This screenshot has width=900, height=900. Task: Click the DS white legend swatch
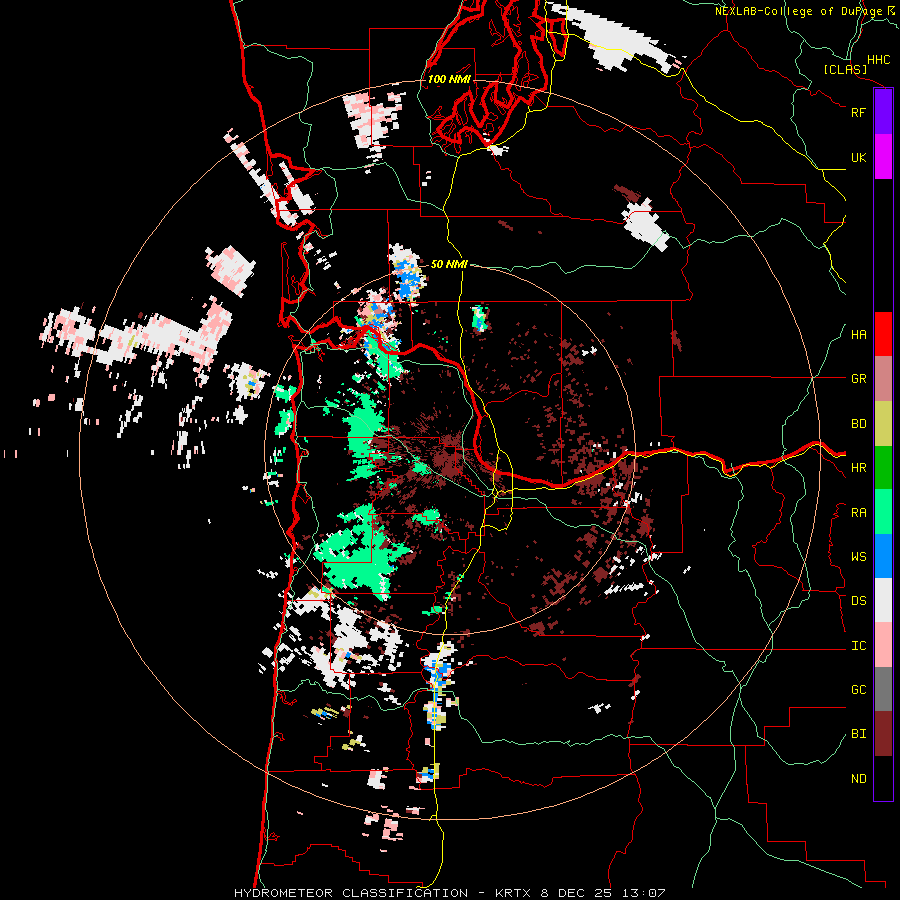883,600
